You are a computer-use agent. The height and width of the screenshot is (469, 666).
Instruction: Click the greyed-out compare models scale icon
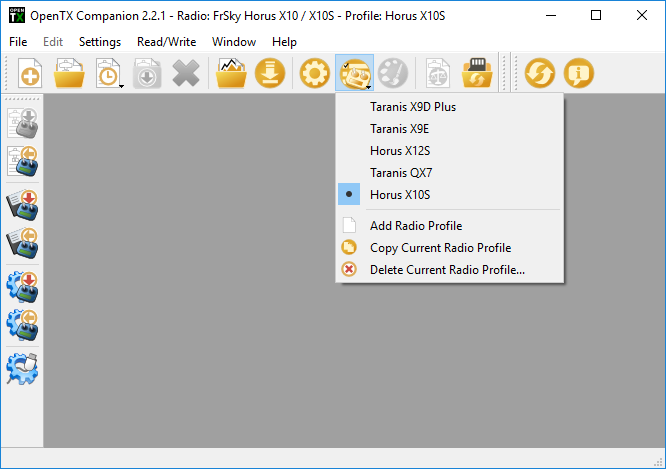coord(438,73)
